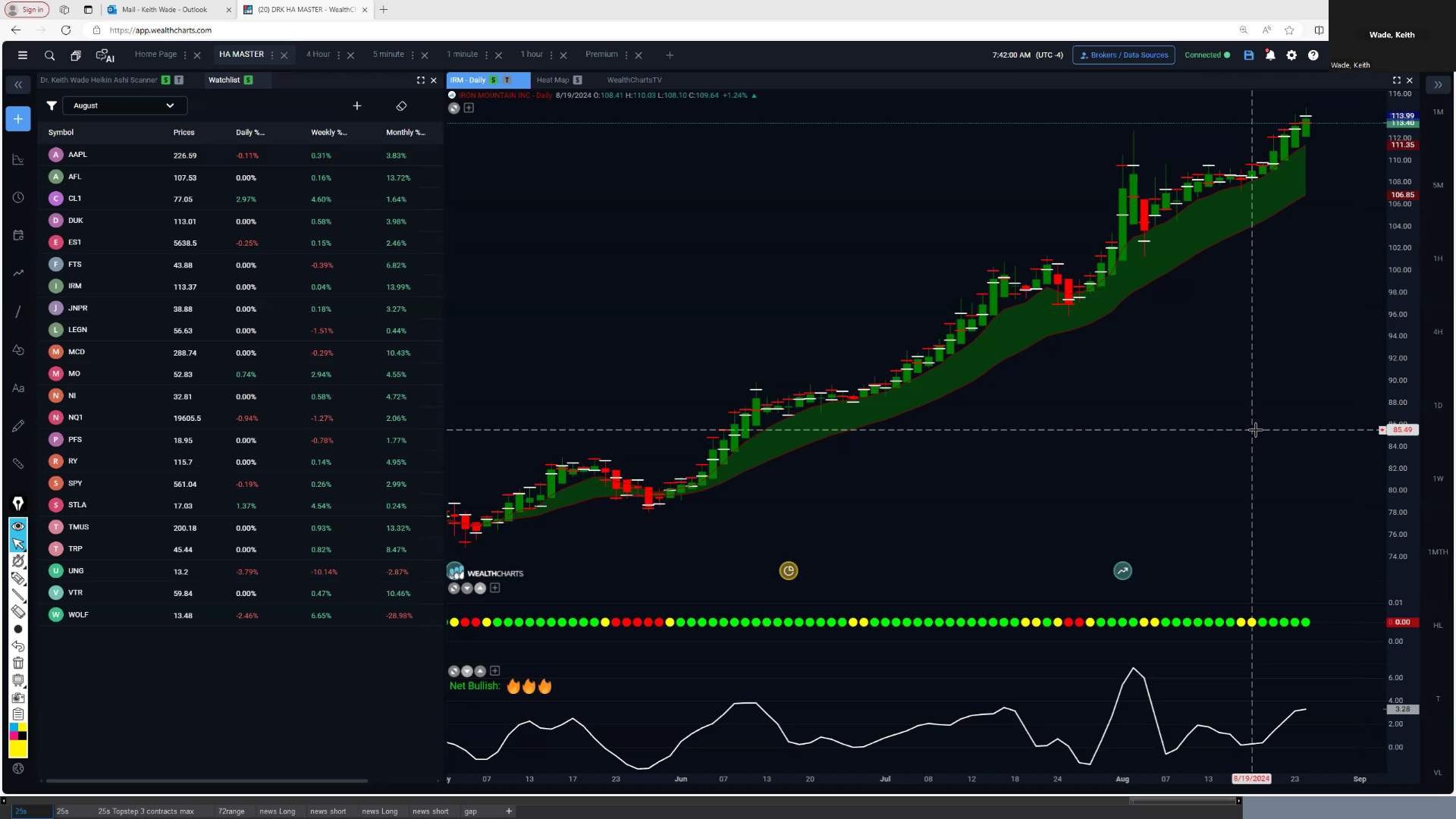Click the undo curved arrow tool
1456x819 pixels.
pos(18,646)
